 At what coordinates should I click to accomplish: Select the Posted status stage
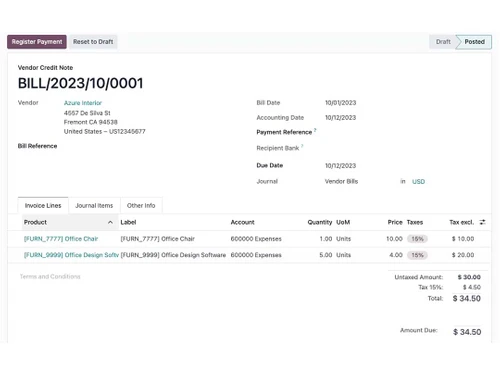pyautogui.click(x=474, y=42)
